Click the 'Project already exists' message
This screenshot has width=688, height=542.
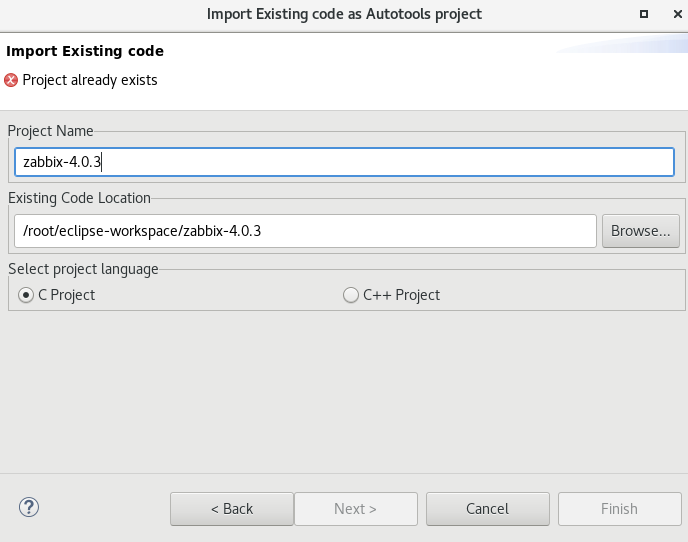[90, 80]
